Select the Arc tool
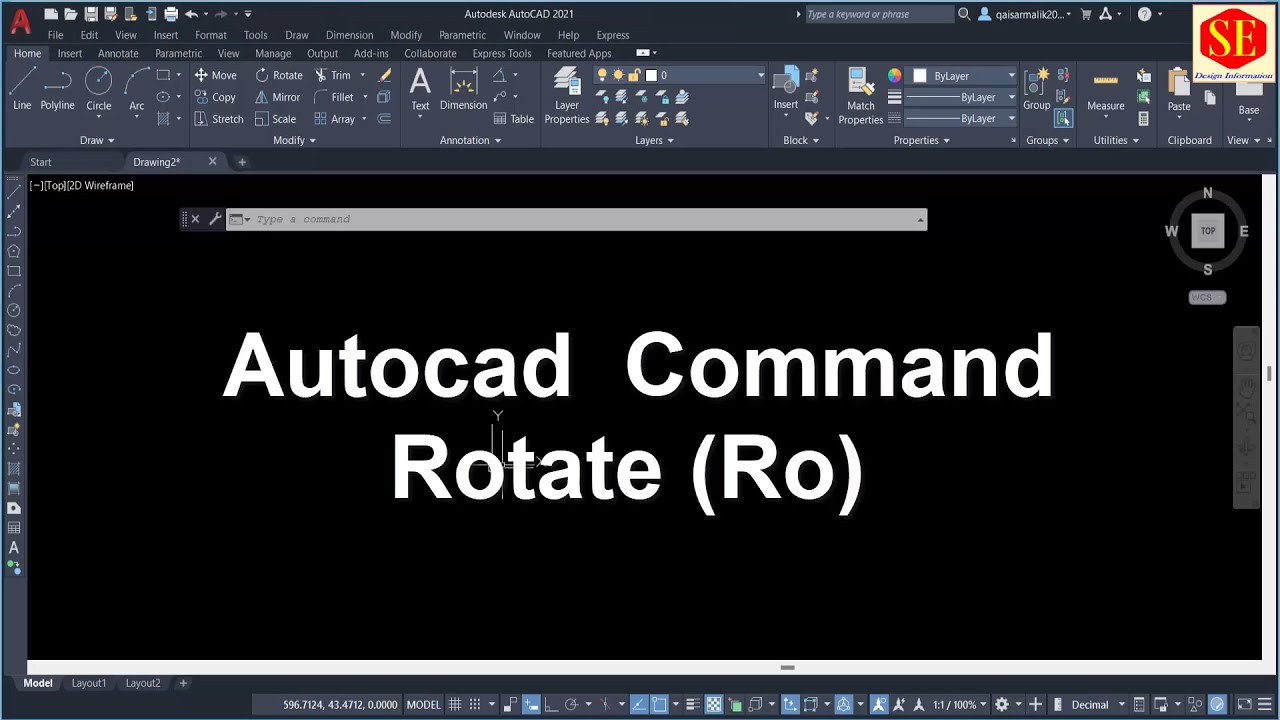This screenshot has width=1280, height=720. [137, 88]
